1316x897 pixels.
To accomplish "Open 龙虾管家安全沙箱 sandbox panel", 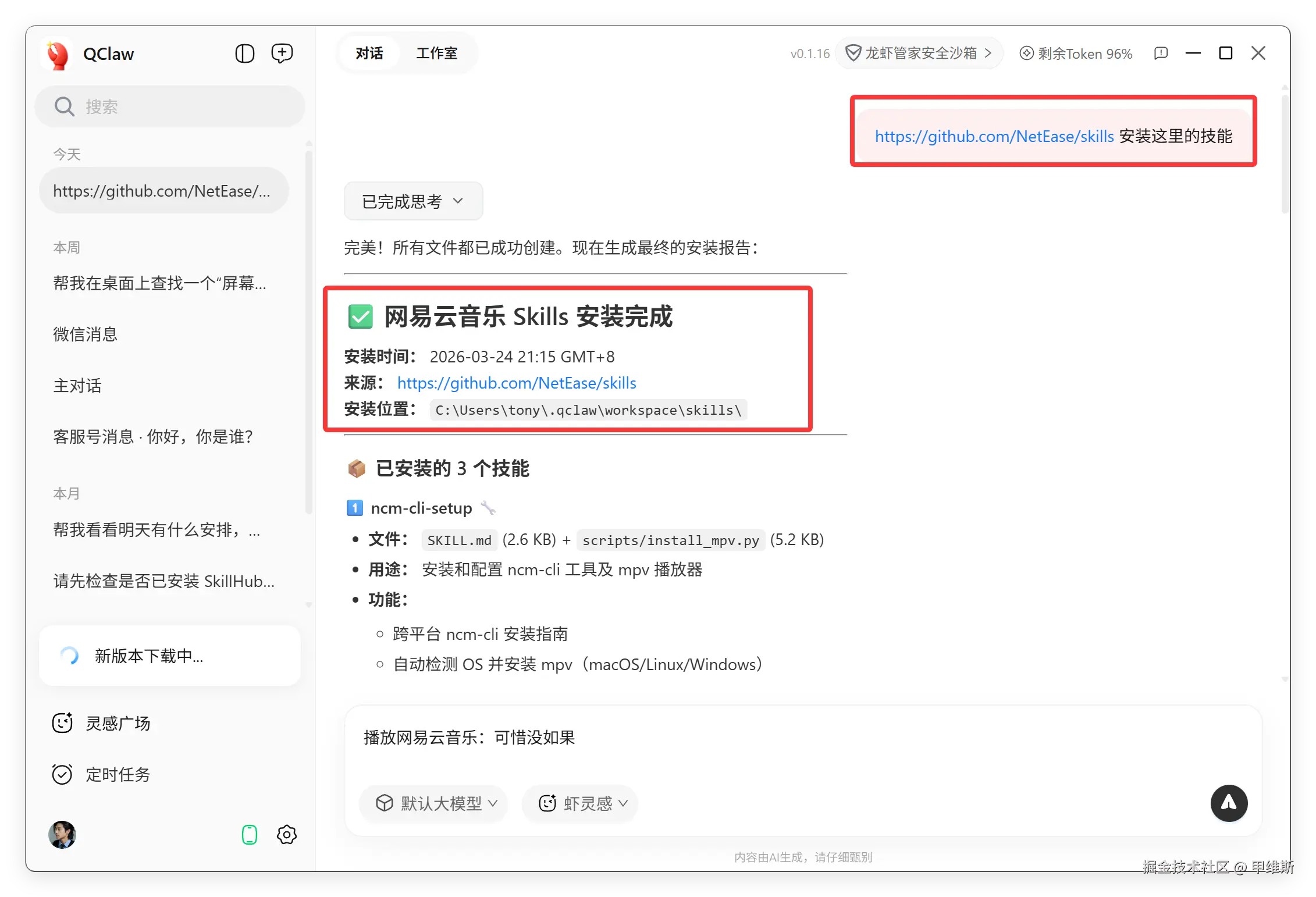I will 919,54.
